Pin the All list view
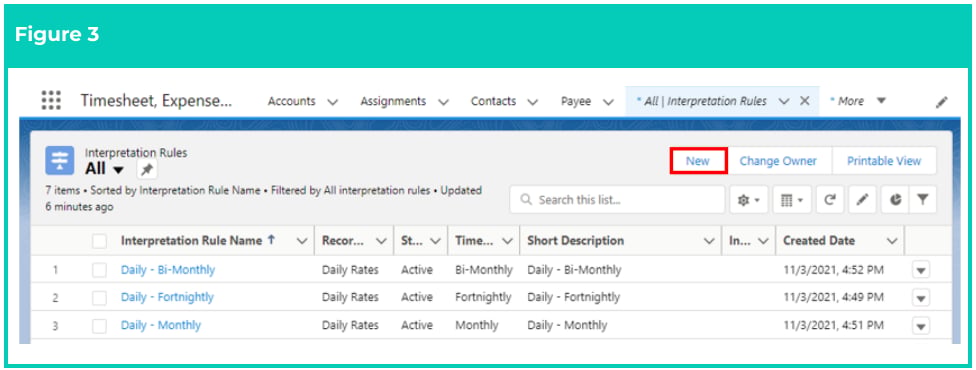The width and height of the screenshot is (976, 370). [147, 169]
